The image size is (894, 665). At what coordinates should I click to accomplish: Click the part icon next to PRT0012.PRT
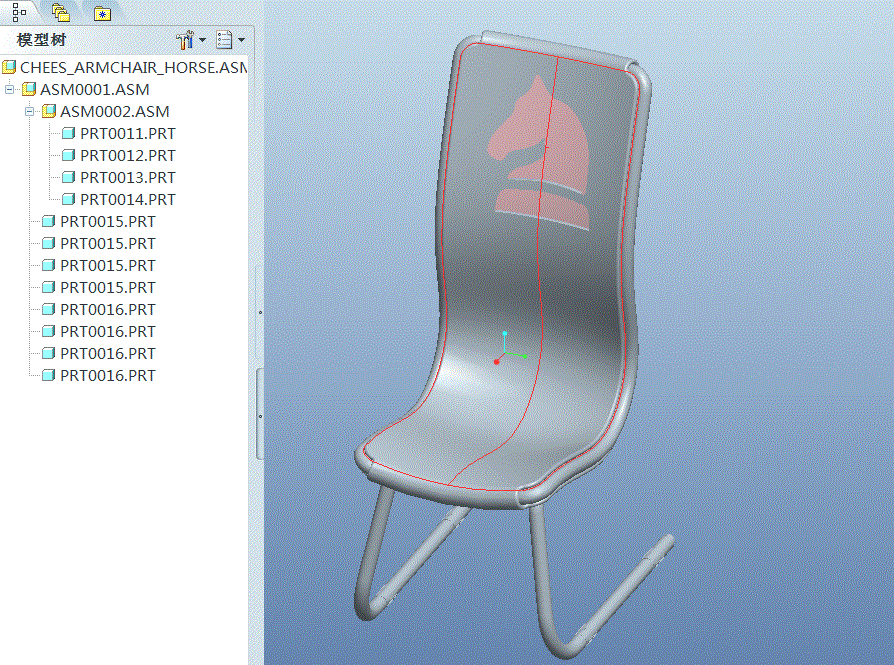[x=68, y=155]
